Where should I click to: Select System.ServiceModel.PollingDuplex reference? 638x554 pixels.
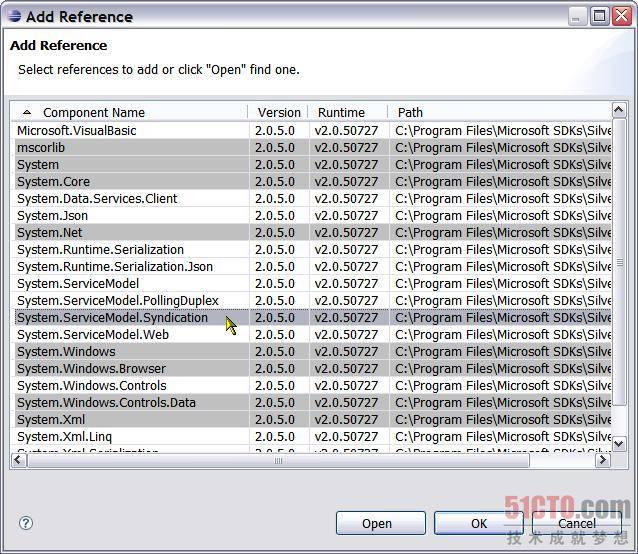(311, 301)
